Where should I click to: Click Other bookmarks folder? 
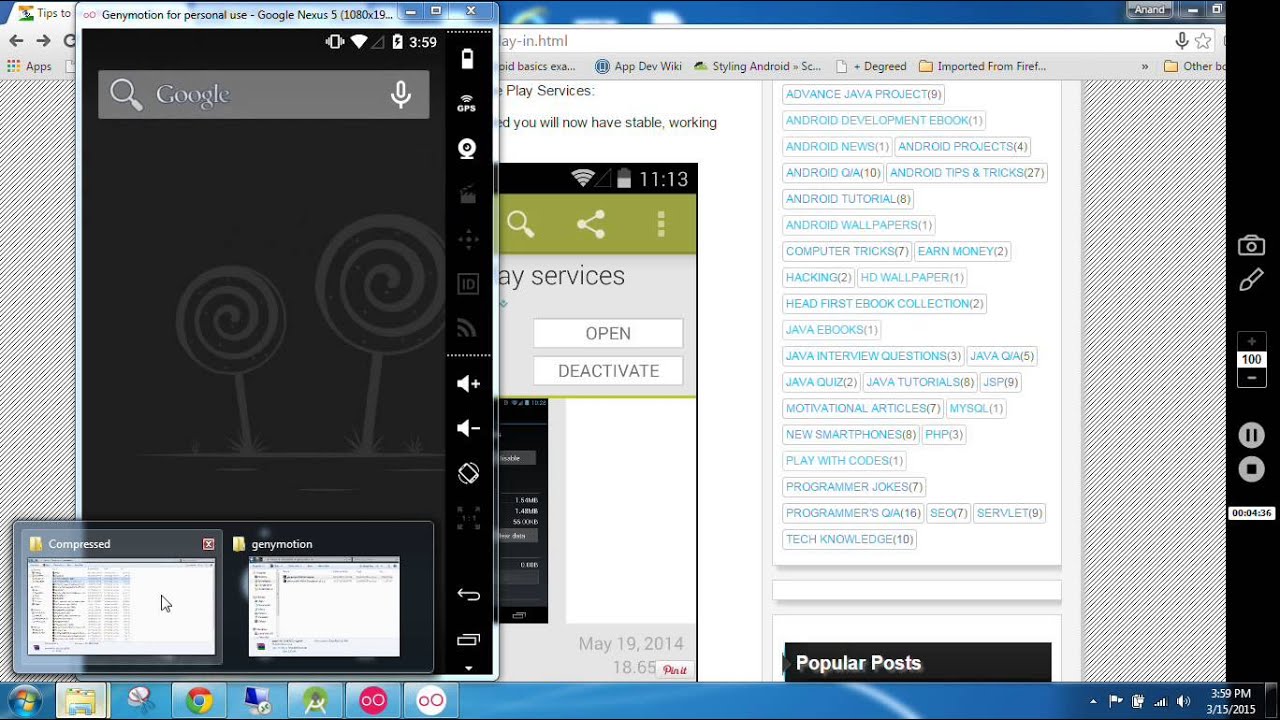click(1195, 67)
